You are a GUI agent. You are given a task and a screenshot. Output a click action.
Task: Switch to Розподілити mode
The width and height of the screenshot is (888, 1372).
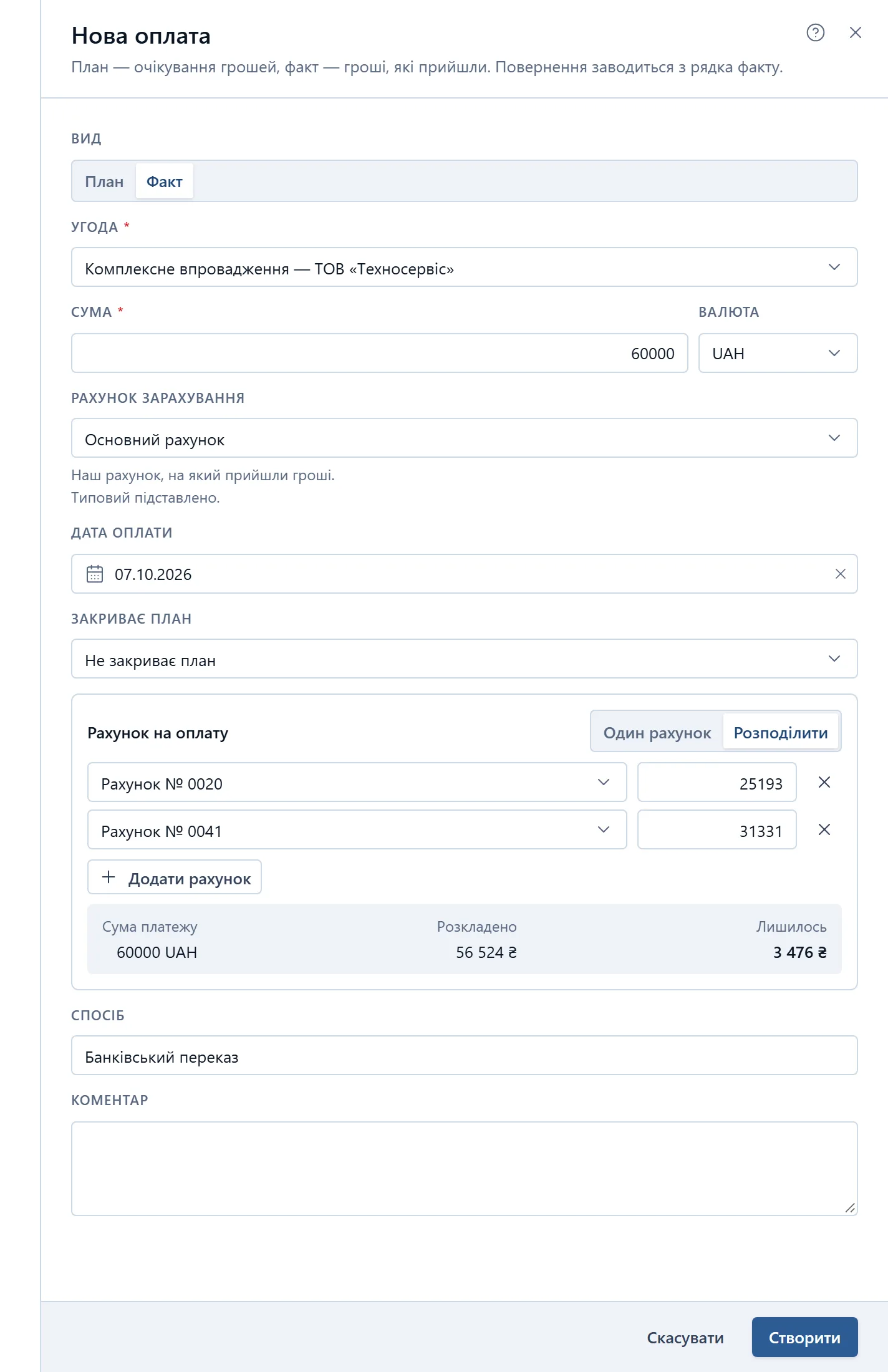tap(781, 733)
